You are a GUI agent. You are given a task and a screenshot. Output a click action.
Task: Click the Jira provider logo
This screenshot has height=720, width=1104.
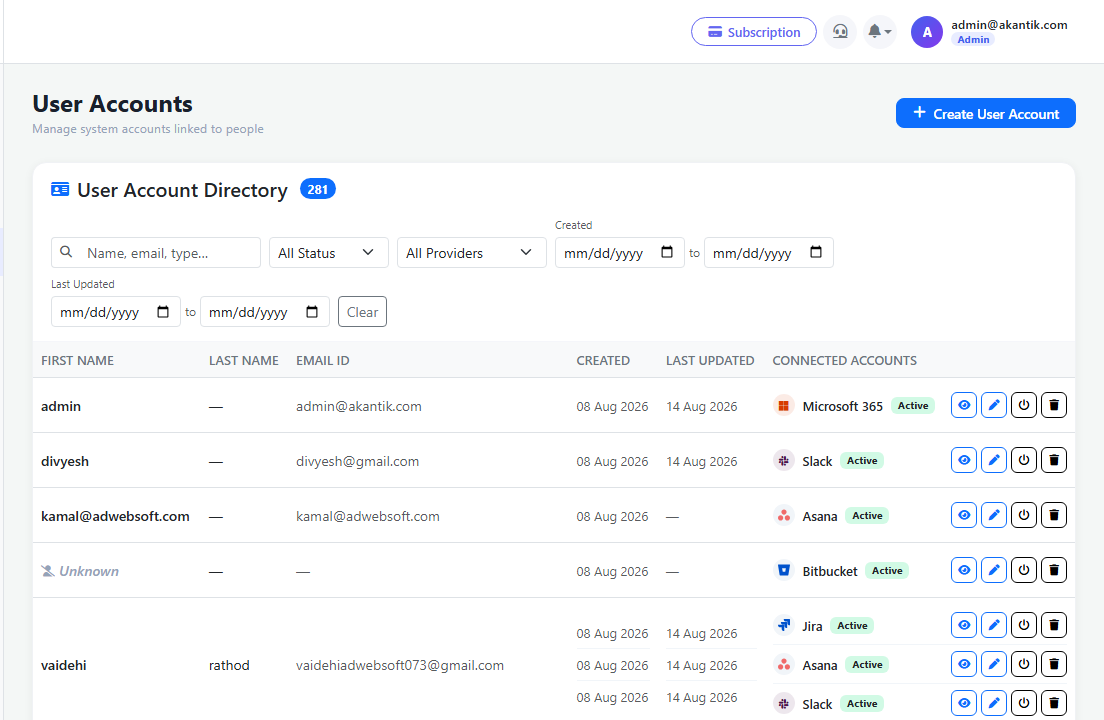click(784, 625)
